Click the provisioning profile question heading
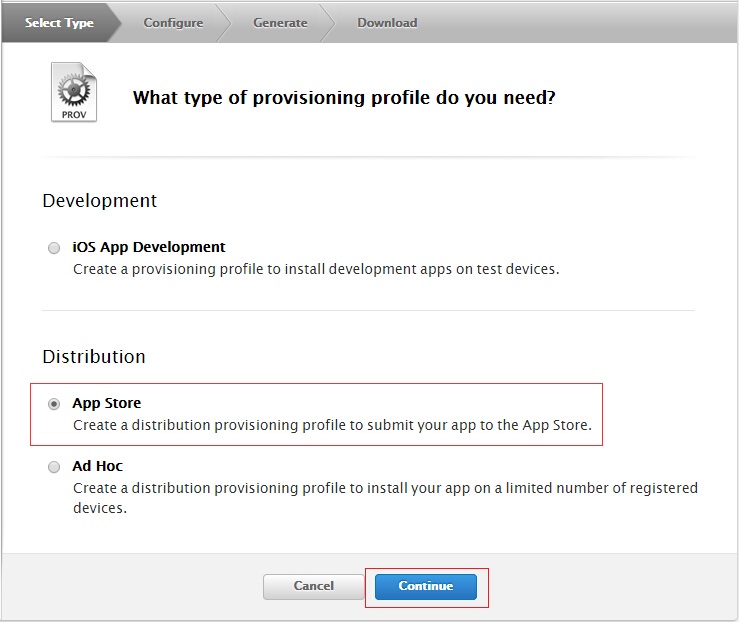Screen dimensions: 739x622 pos(344,98)
